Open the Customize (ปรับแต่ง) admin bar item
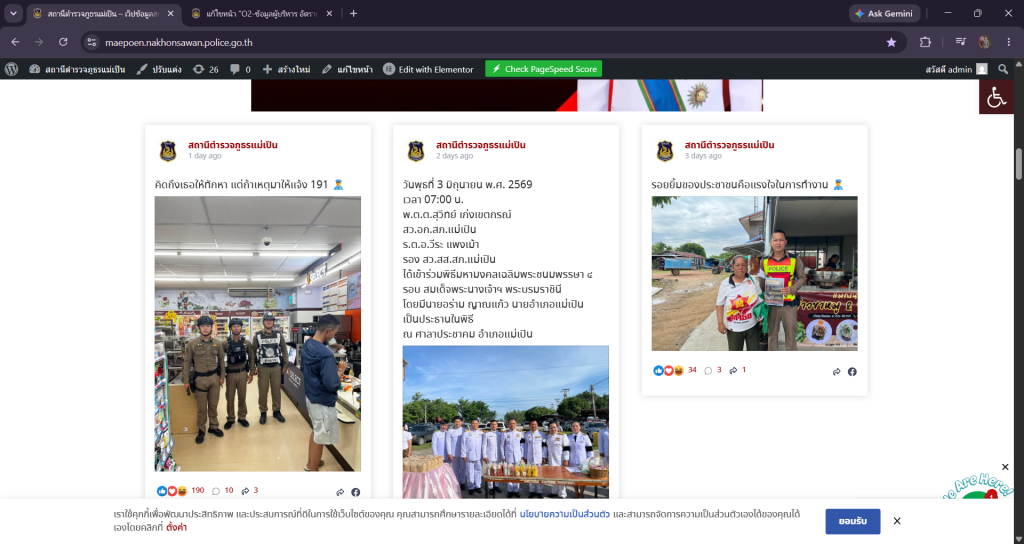The width and height of the screenshot is (1024, 544). pos(159,69)
